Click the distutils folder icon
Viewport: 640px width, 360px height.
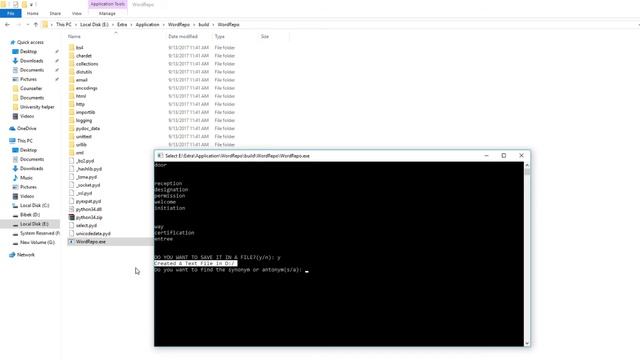(x=71, y=72)
